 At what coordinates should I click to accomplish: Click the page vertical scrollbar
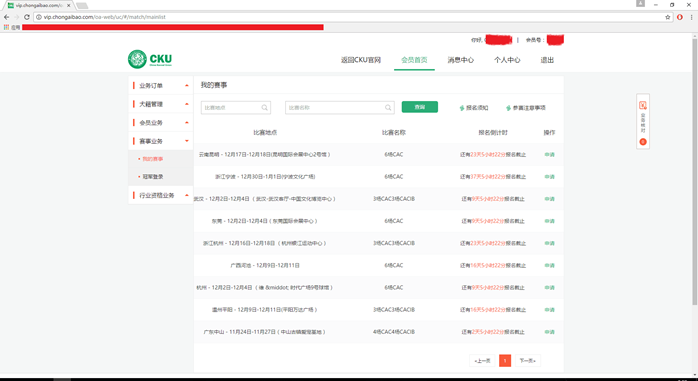click(694, 171)
